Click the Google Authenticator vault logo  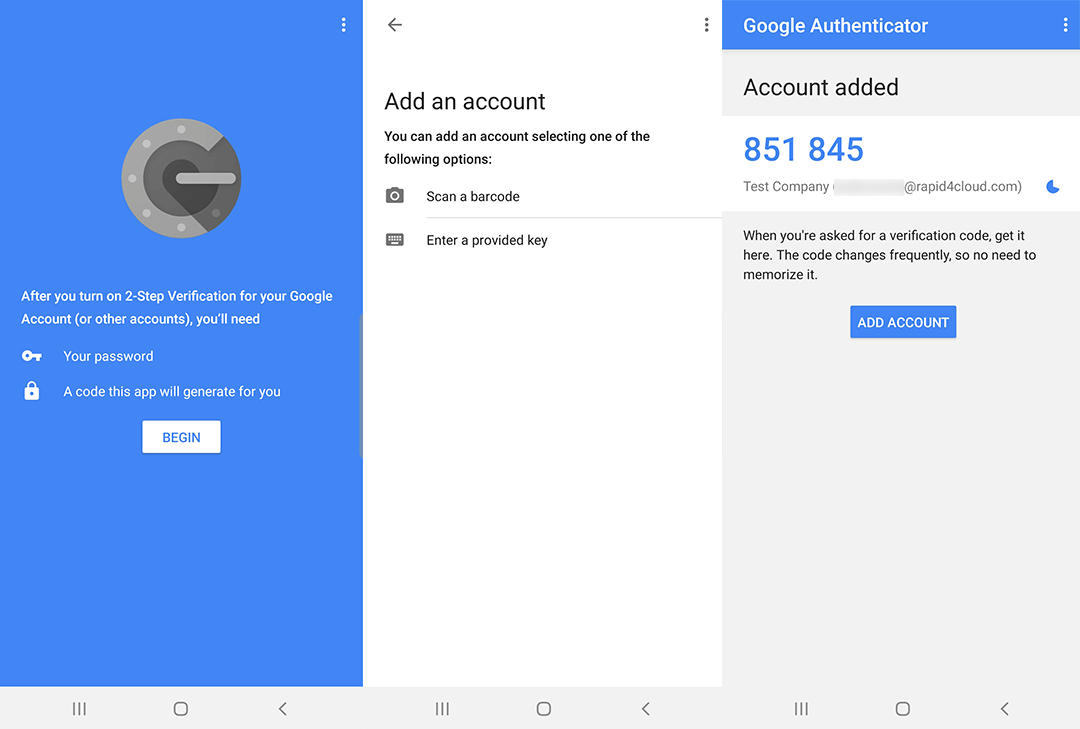point(181,178)
